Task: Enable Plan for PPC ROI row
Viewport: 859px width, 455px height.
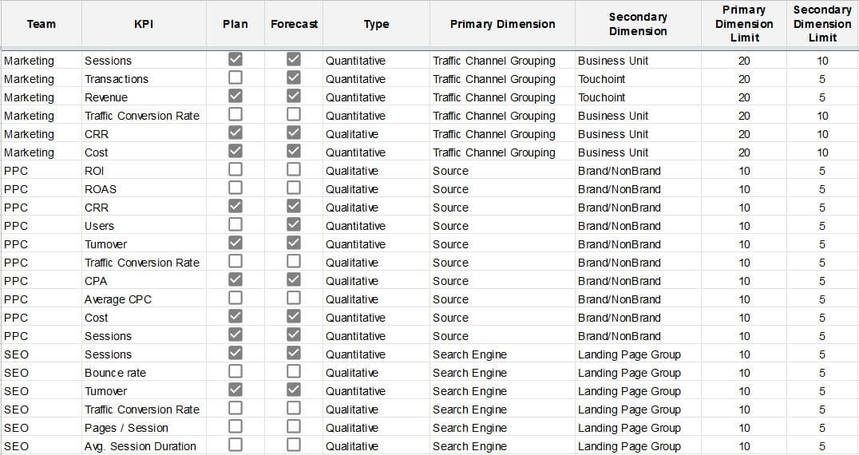Action: pyautogui.click(x=236, y=169)
